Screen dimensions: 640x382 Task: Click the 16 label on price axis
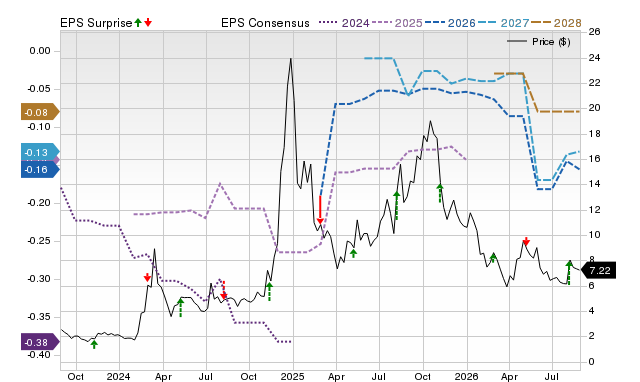coord(595,159)
